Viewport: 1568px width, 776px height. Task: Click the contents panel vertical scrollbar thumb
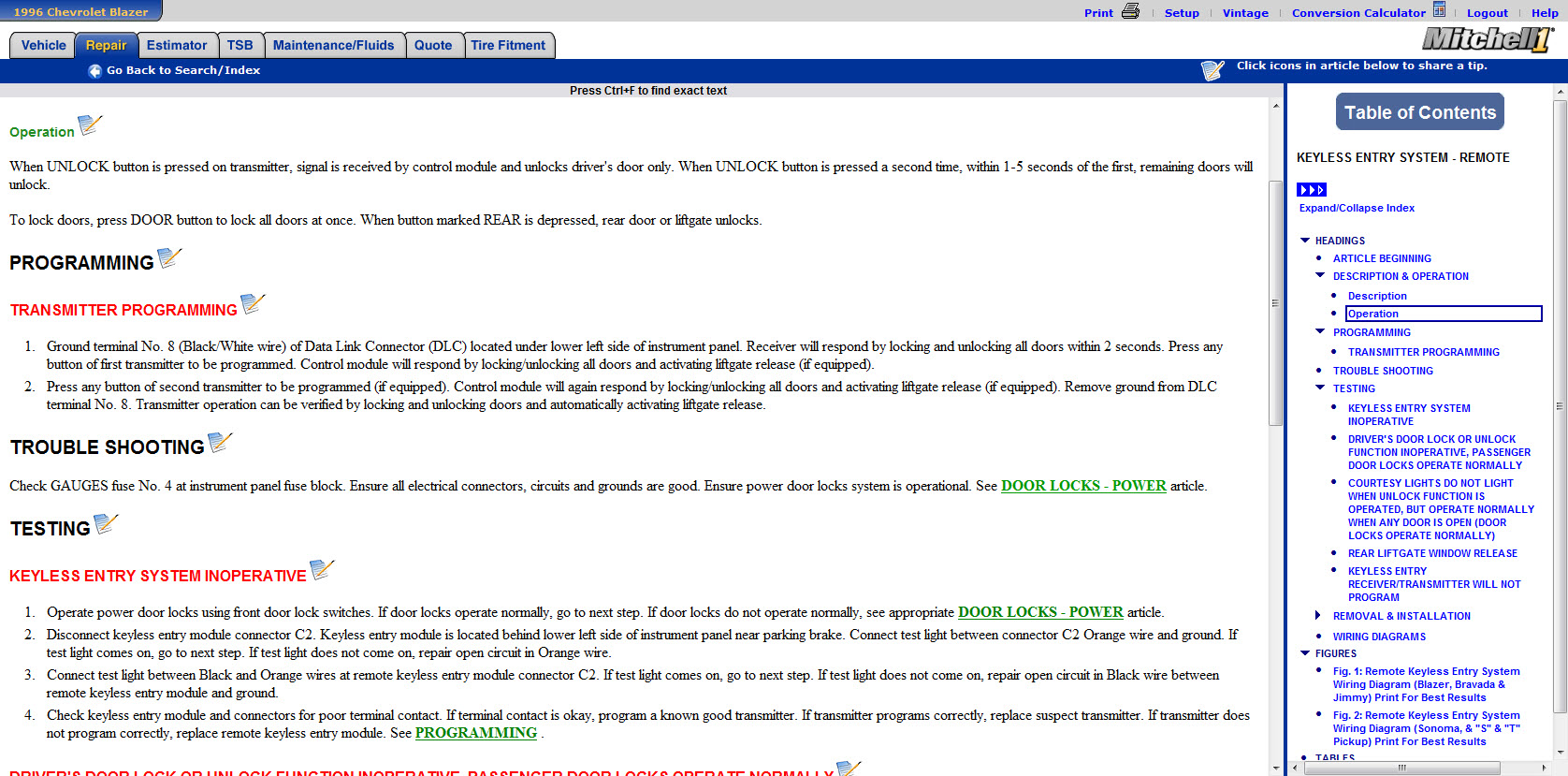coord(1560,405)
